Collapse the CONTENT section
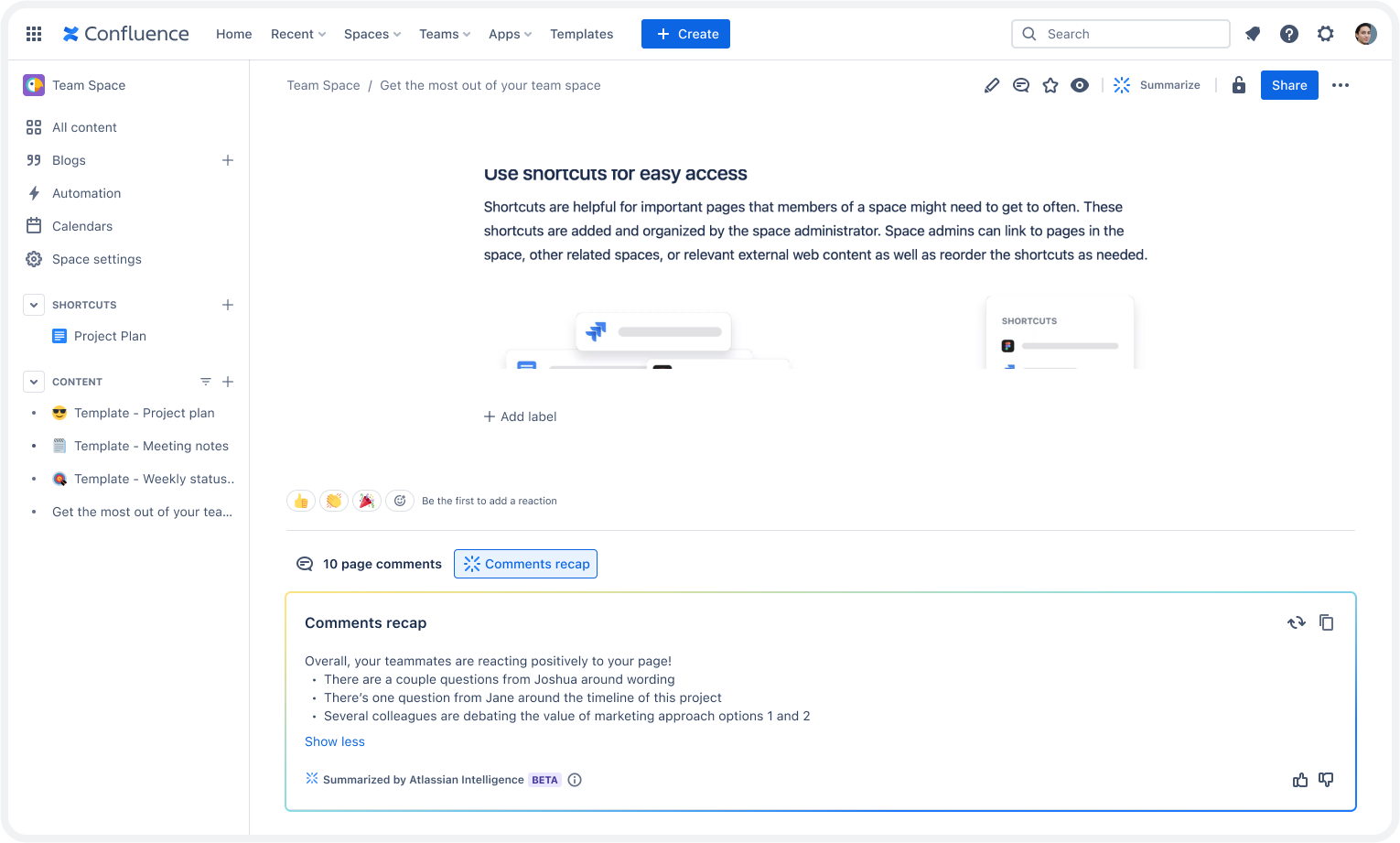This screenshot has width=1400, height=843. (x=33, y=382)
